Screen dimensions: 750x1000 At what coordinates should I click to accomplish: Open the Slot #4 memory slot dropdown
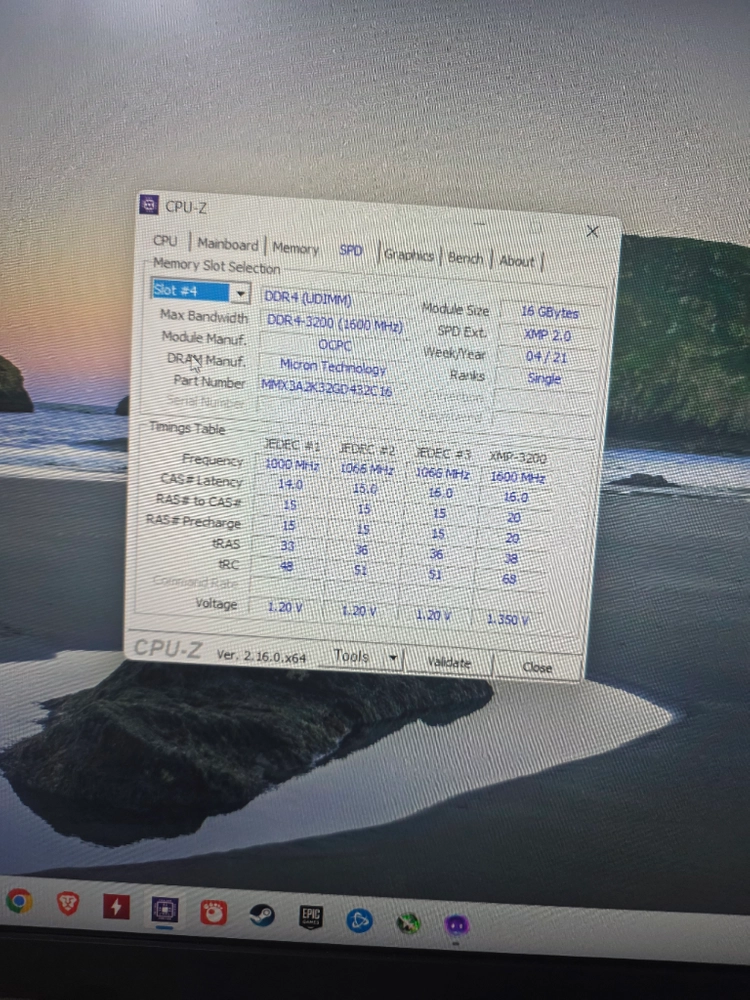(200, 291)
